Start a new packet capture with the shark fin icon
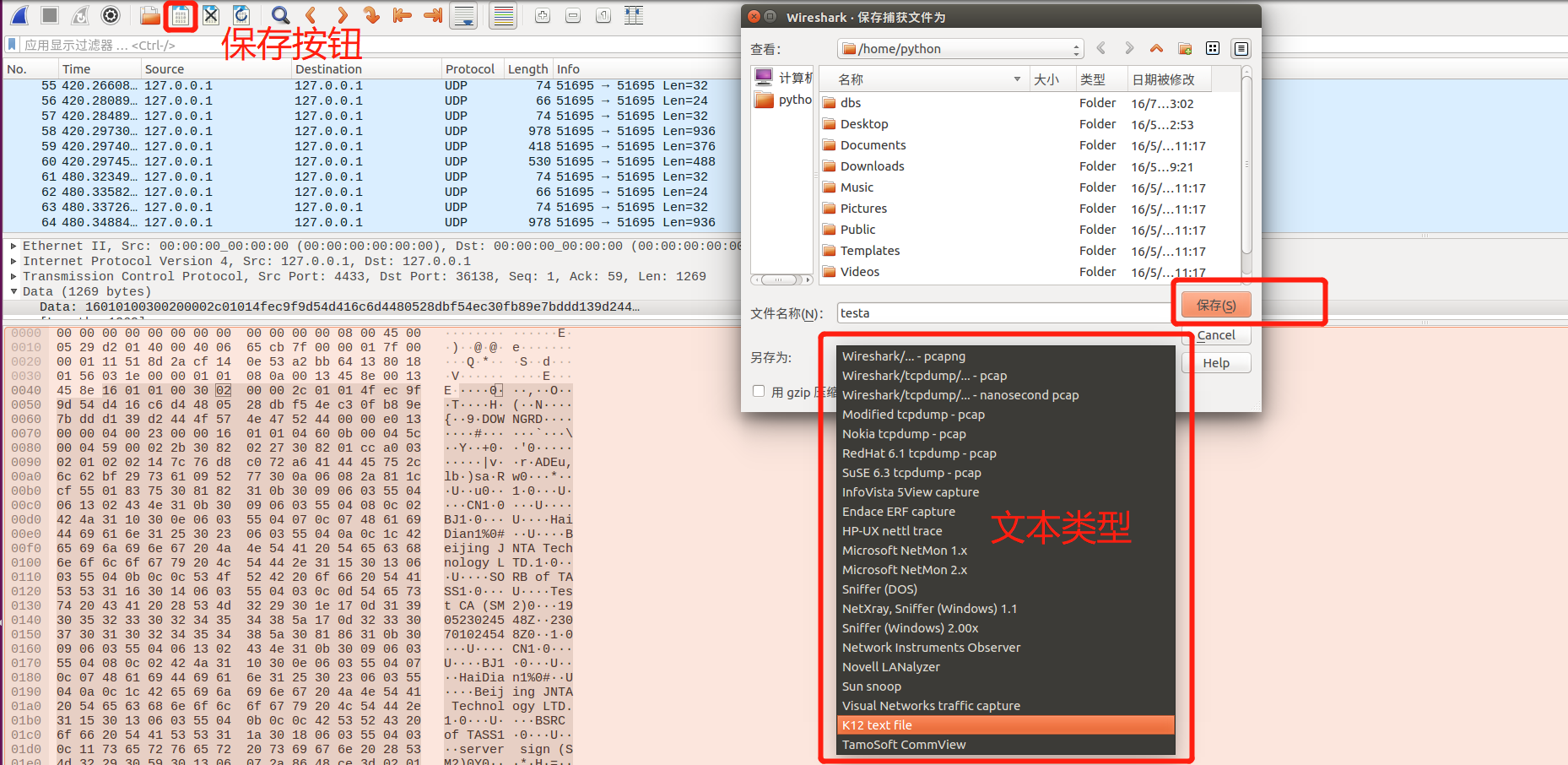1568x765 pixels. click(x=19, y=14)
